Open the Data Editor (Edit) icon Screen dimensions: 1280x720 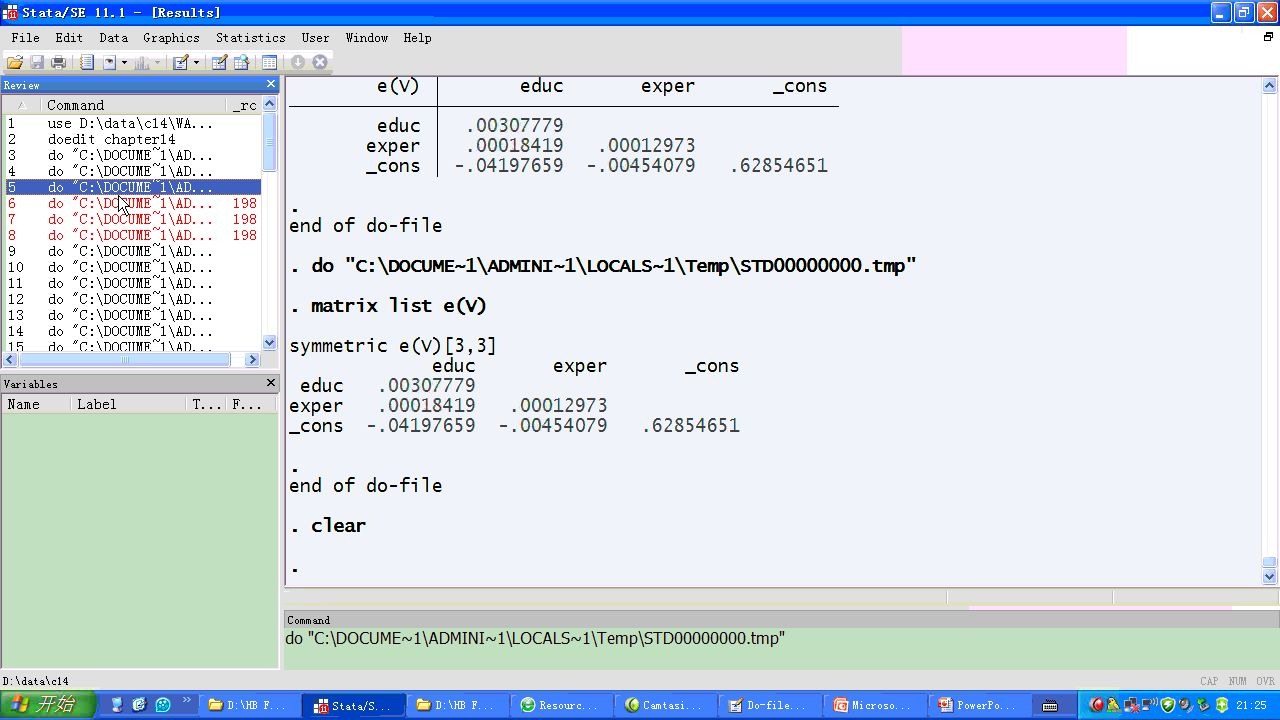coord(219,62)
